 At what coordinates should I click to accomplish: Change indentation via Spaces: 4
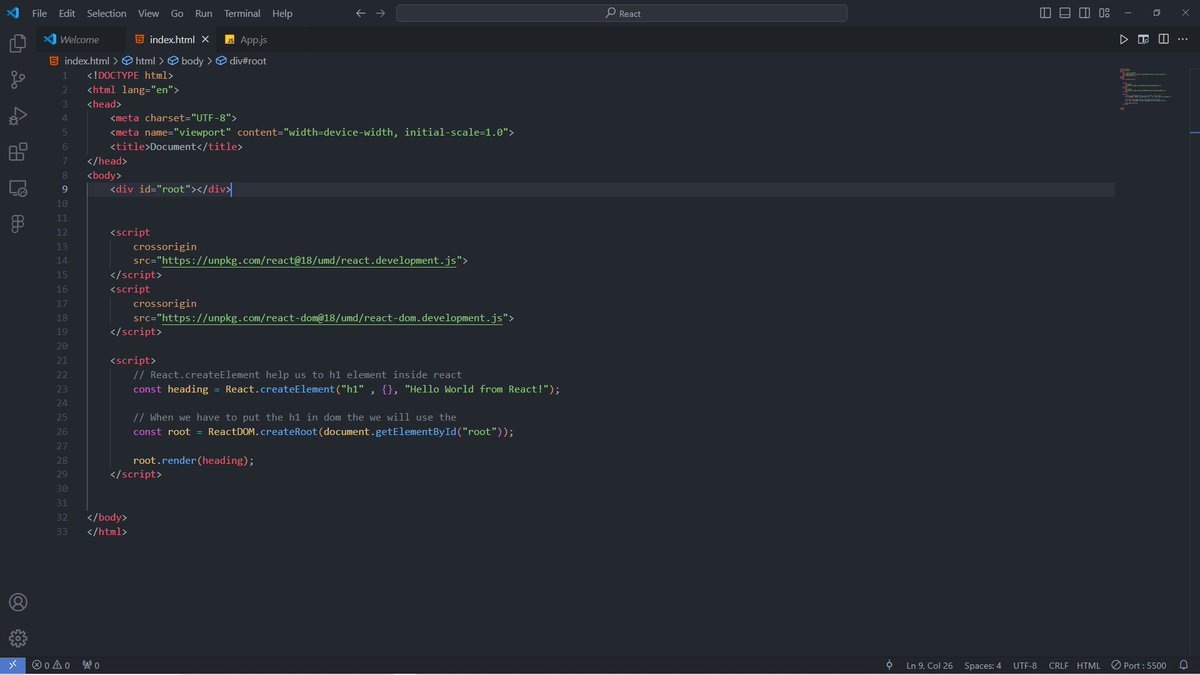[x=983, y=665]
